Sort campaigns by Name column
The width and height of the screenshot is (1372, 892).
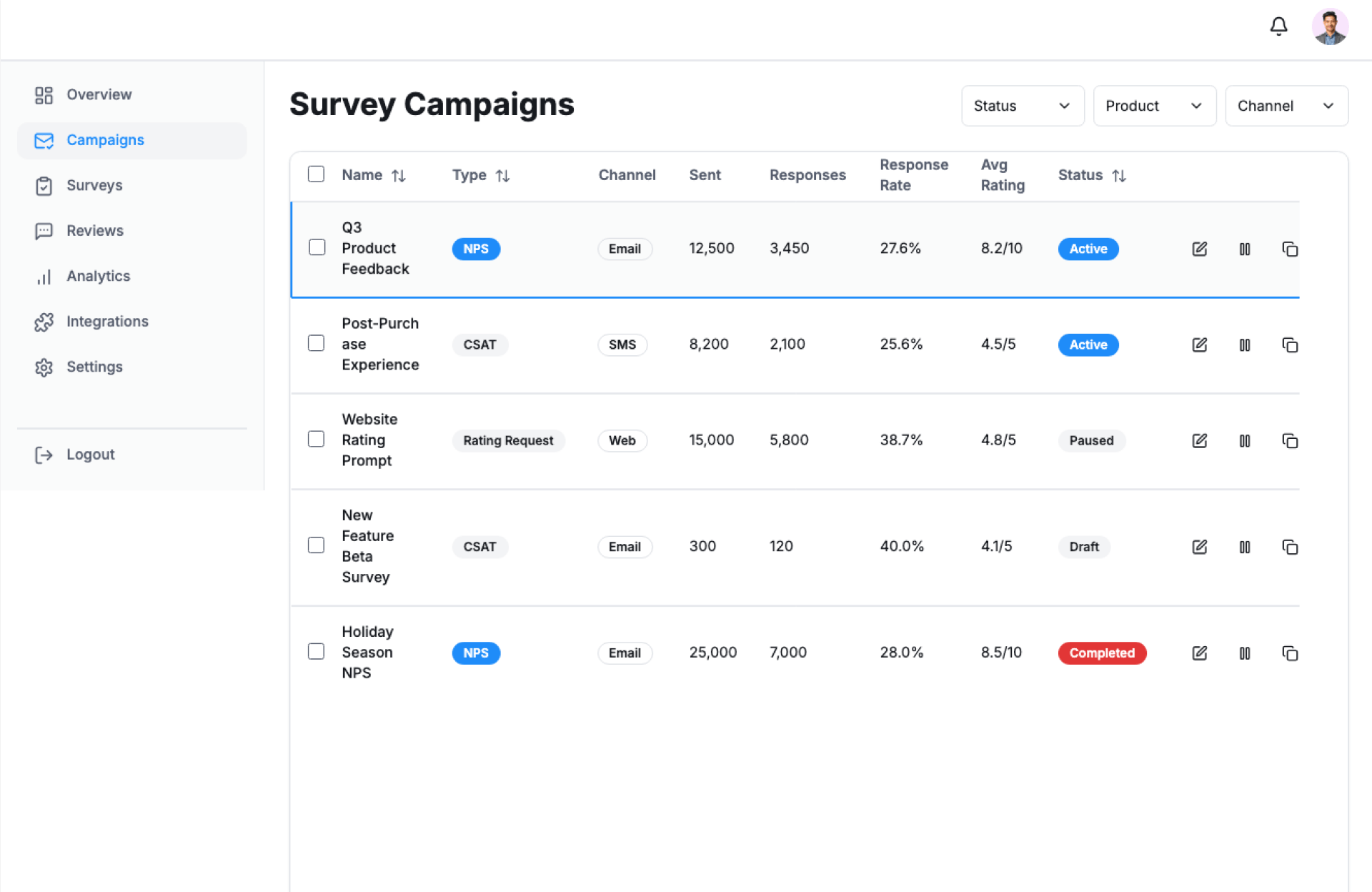click(398, 175)
